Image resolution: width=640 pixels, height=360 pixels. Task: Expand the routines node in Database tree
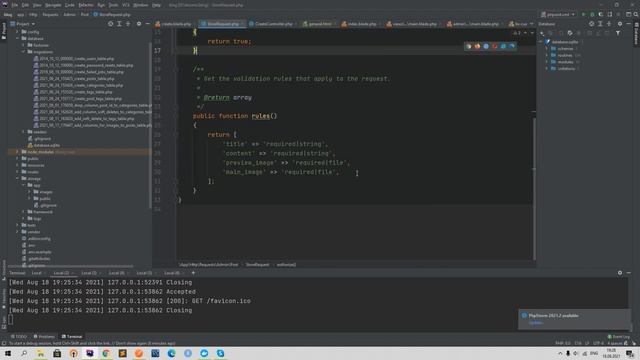pyautogui.click(x=547, y=55)
